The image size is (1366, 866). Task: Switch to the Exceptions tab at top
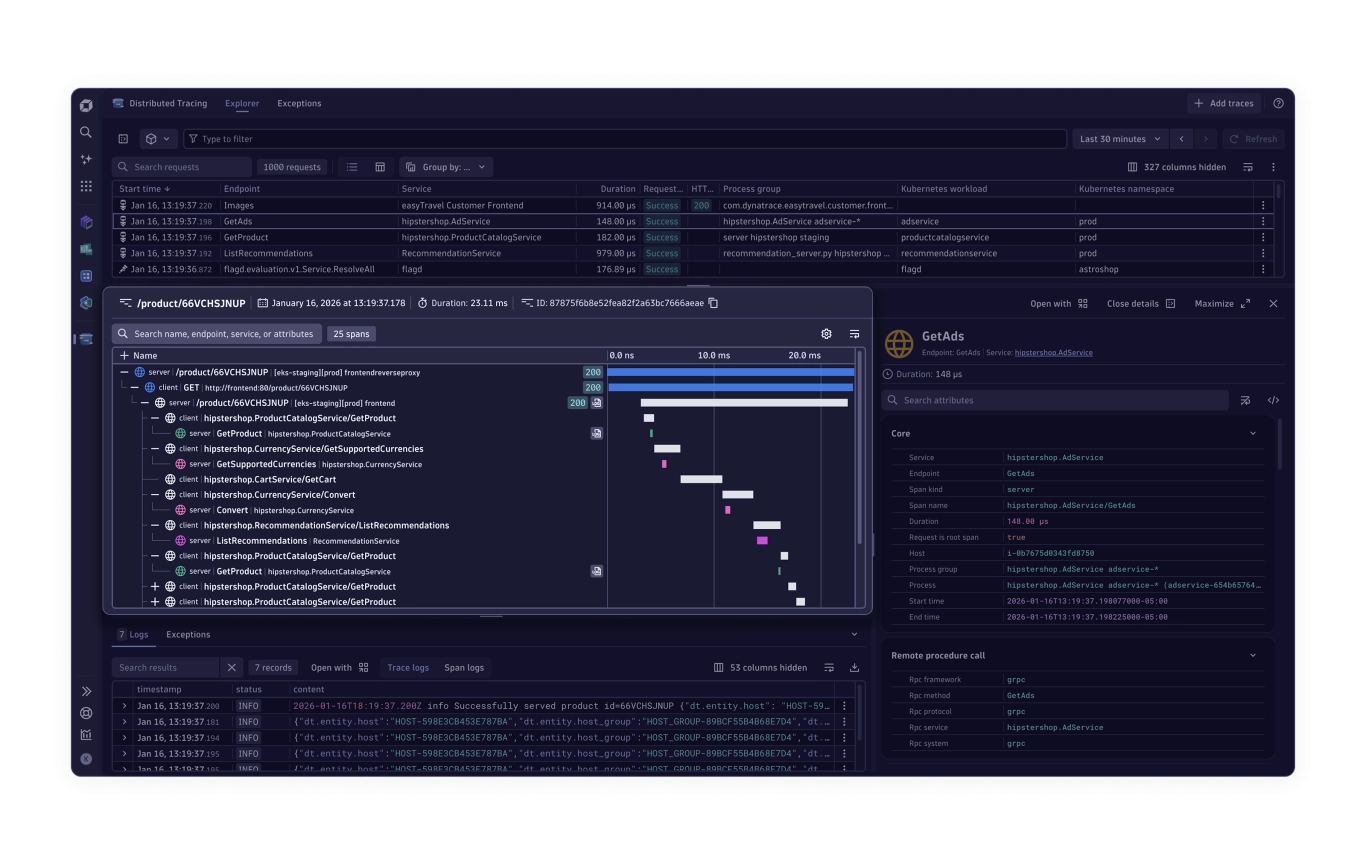tap(299, 103)
